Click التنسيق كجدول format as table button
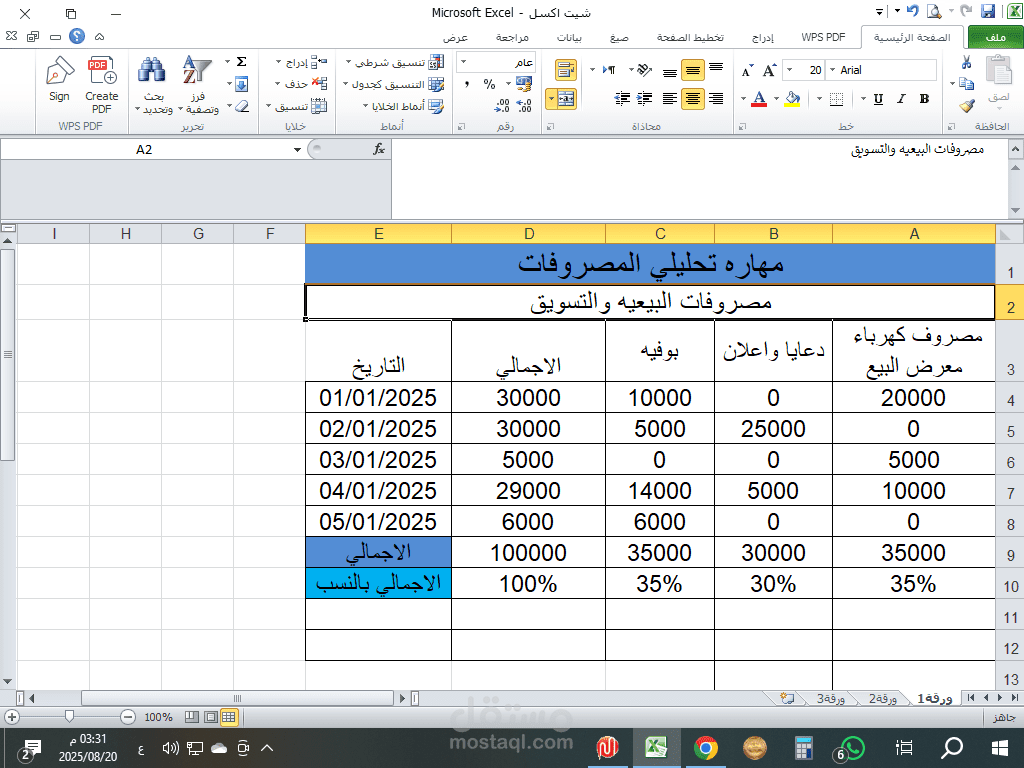Image resolution: width=1024 pixels, height=768 pixels. coord(393,84)
